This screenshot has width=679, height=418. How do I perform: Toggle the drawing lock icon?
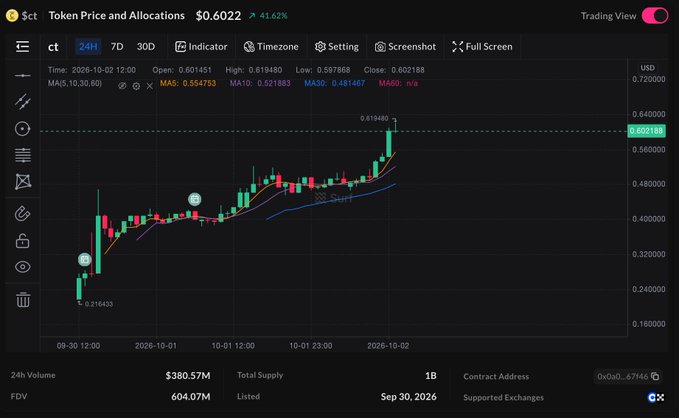(23, 240)
